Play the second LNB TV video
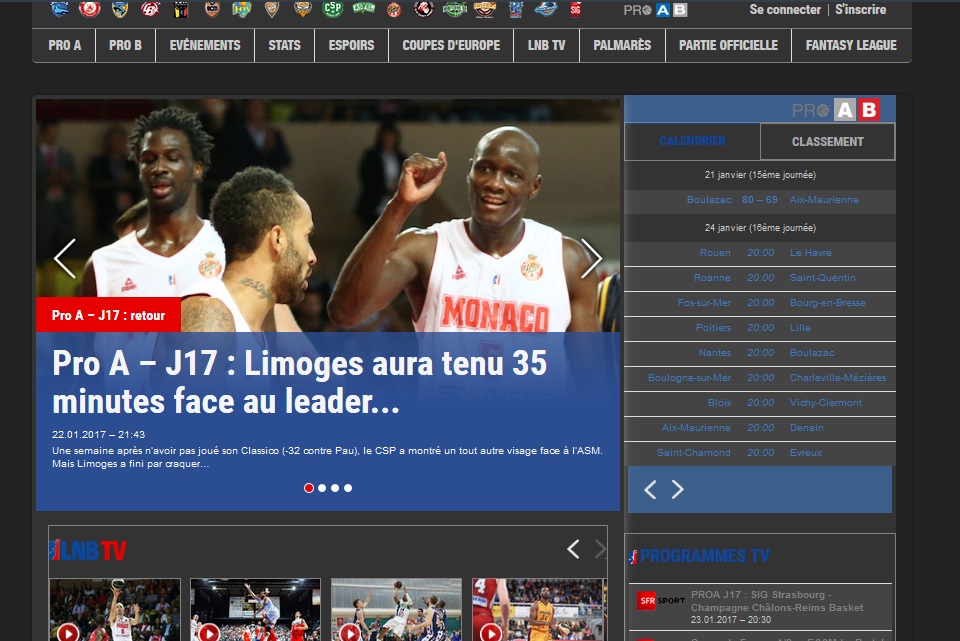This screenshot has width=960, height=641. tap(209, 632)
